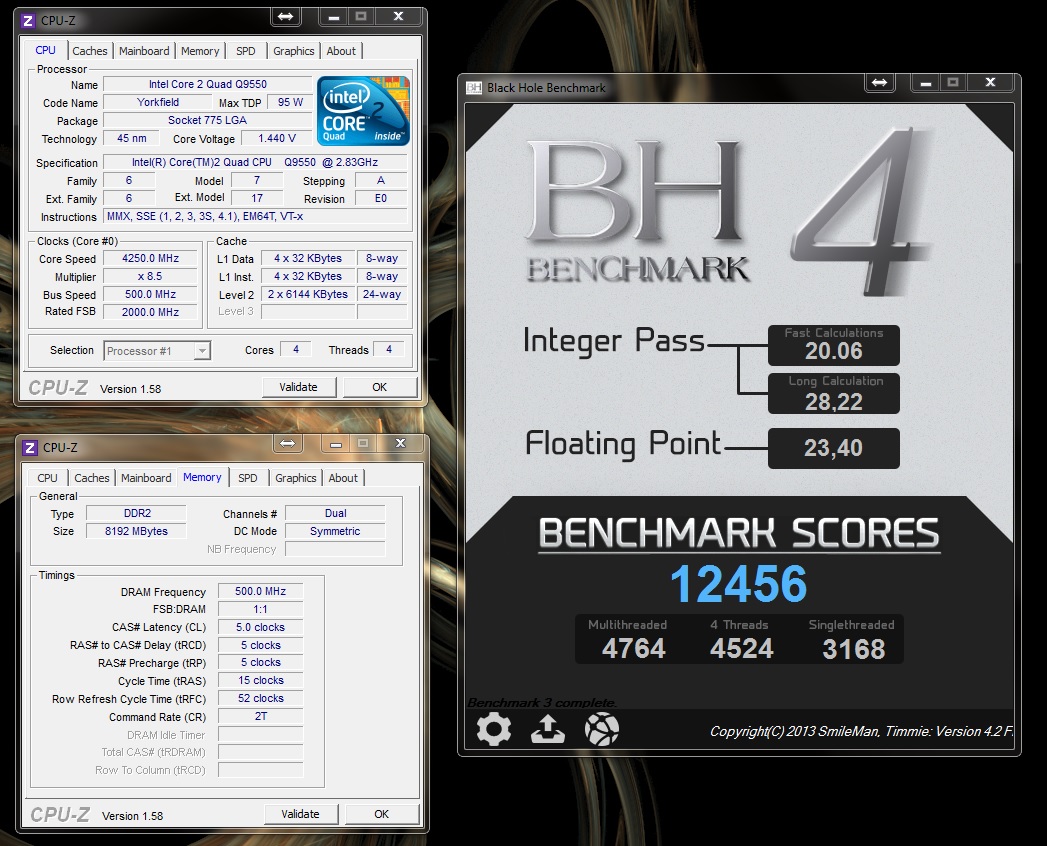Click the Package value 'Socket 775 LGA'

click(x=208, y=120)
